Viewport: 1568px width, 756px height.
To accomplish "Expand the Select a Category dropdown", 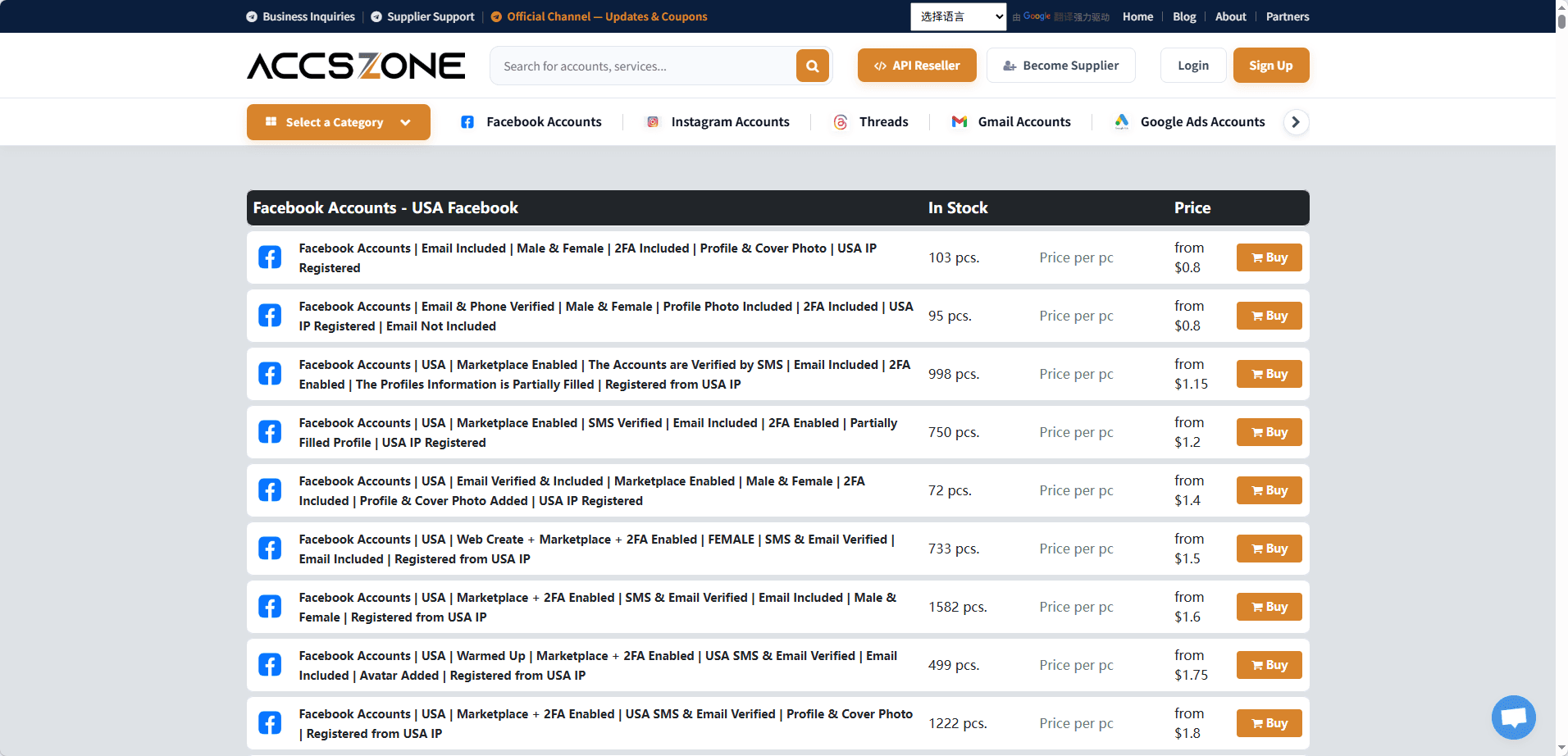I will click(339, 122).
